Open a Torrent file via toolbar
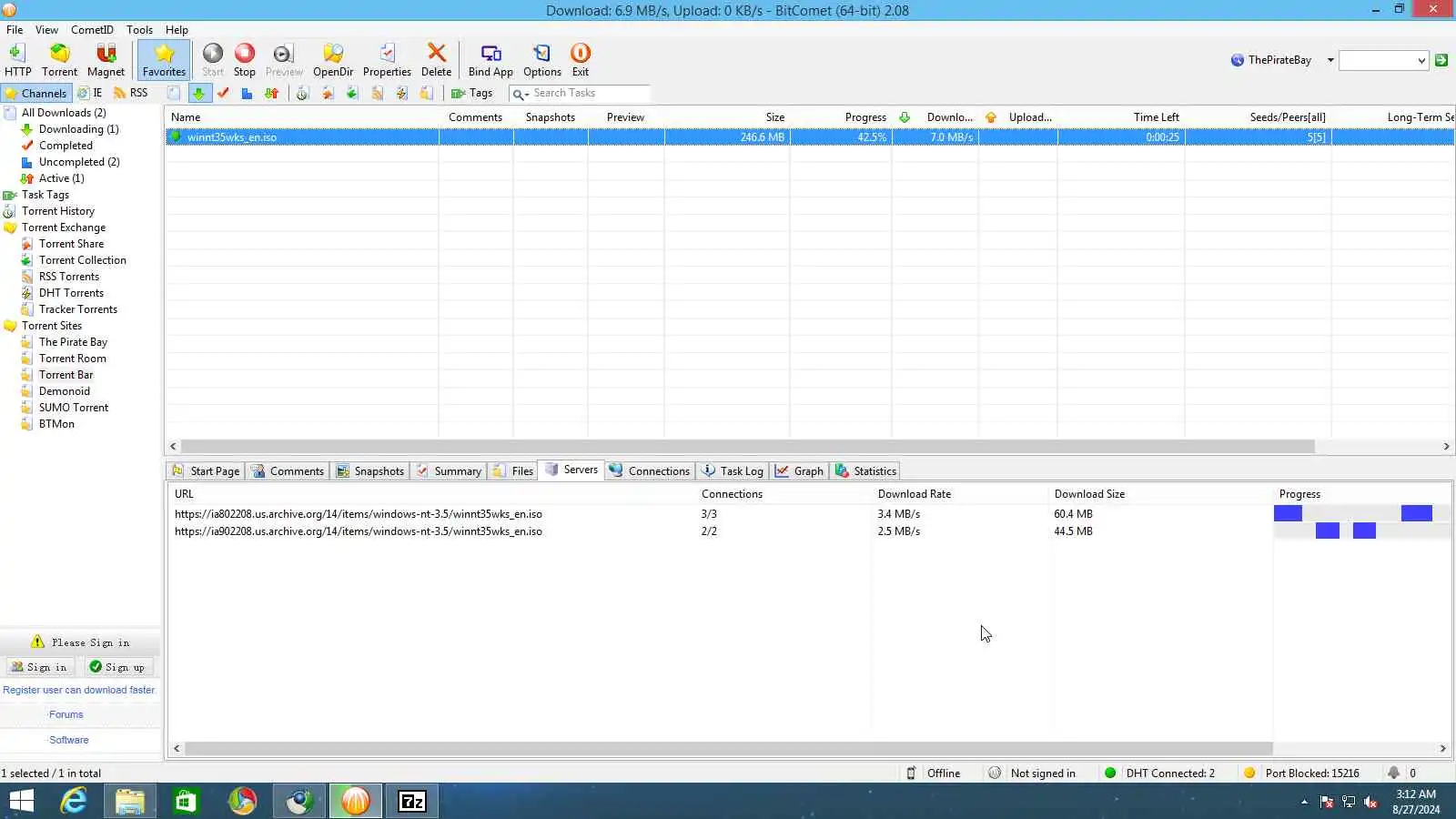 pos(59,60)
